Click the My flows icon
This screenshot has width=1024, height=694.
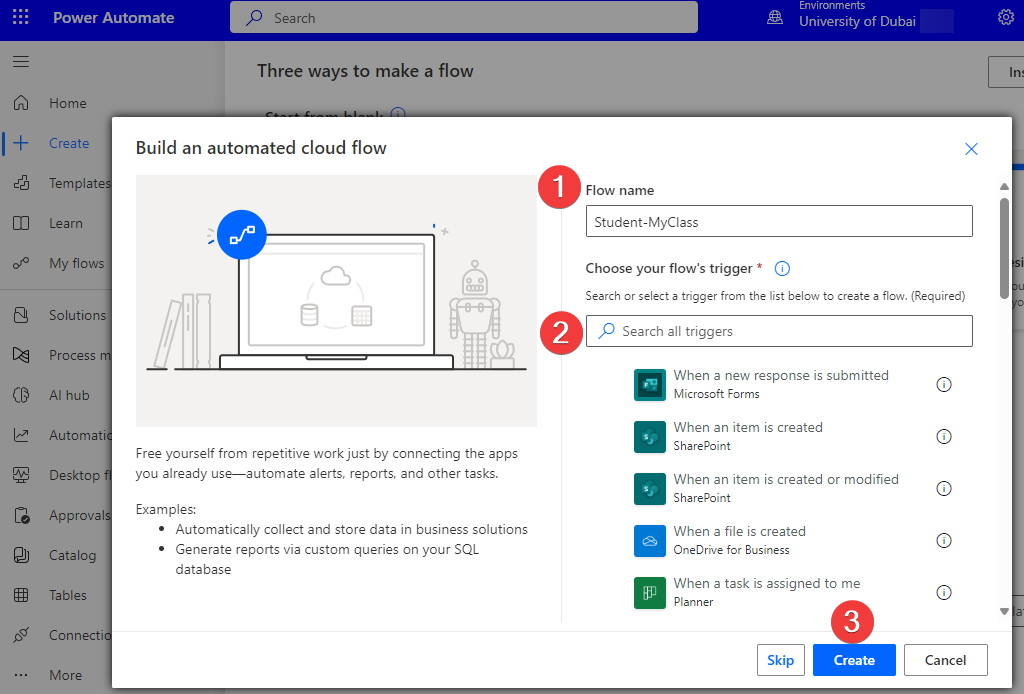pos(21,263)
